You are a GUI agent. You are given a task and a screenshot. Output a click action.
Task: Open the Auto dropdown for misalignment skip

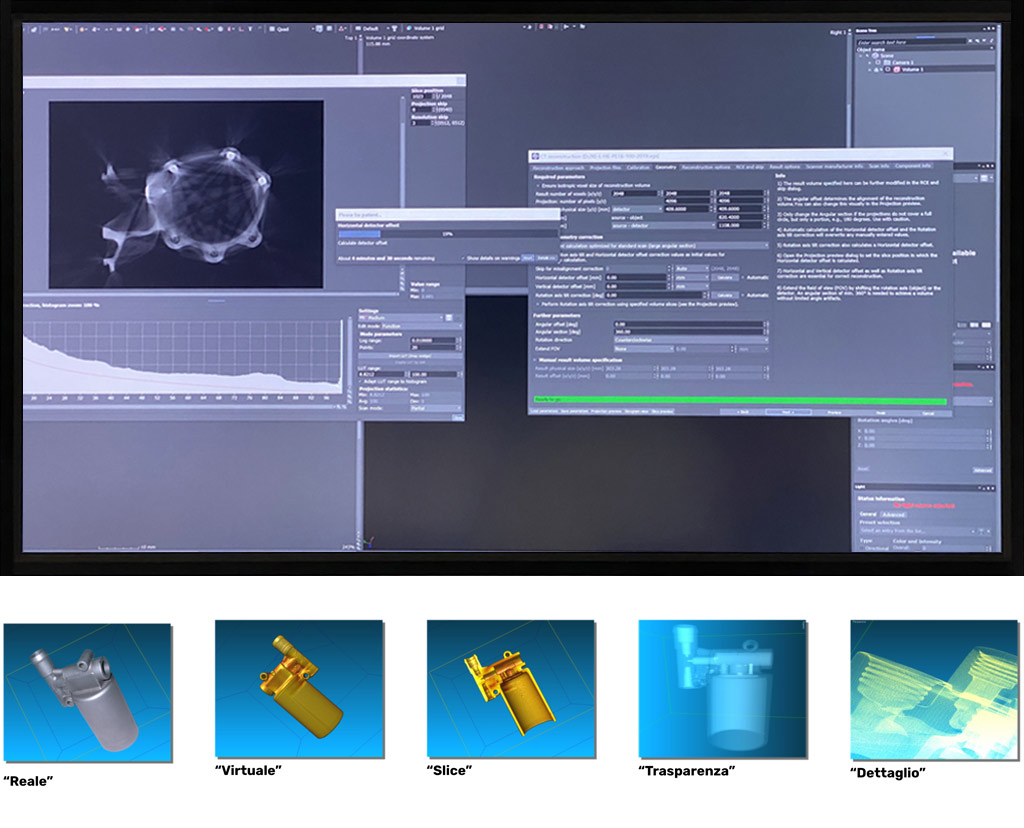pos(692,268)
